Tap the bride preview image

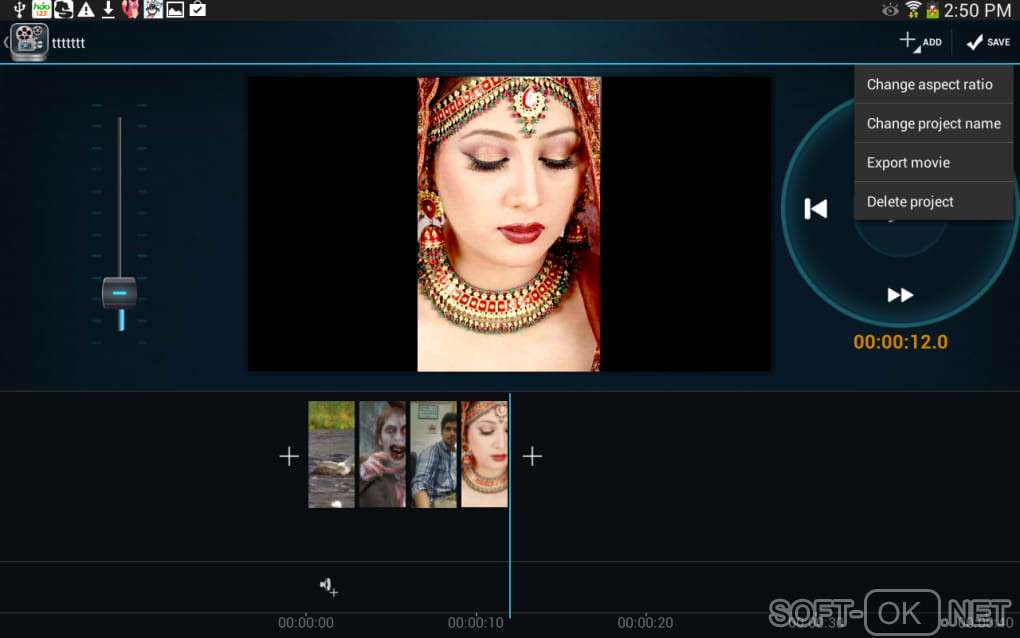[x=508, y=224]
